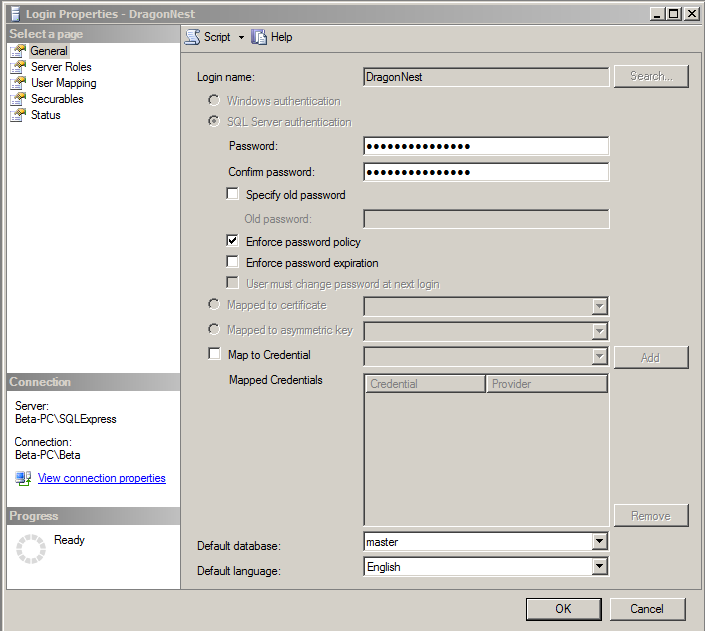Click the Cancel button
This screenshot has width=705, height=631.
pyautogui.click(x=647, y=609)
